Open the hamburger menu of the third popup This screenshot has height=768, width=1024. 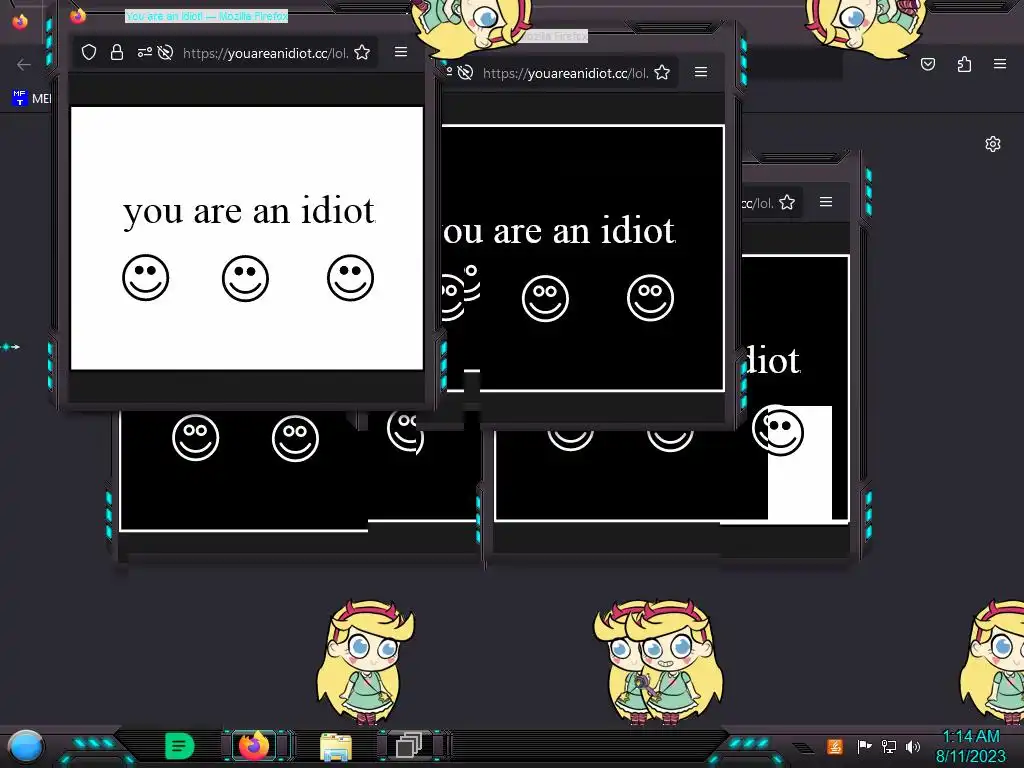click(x=826, y=202)
